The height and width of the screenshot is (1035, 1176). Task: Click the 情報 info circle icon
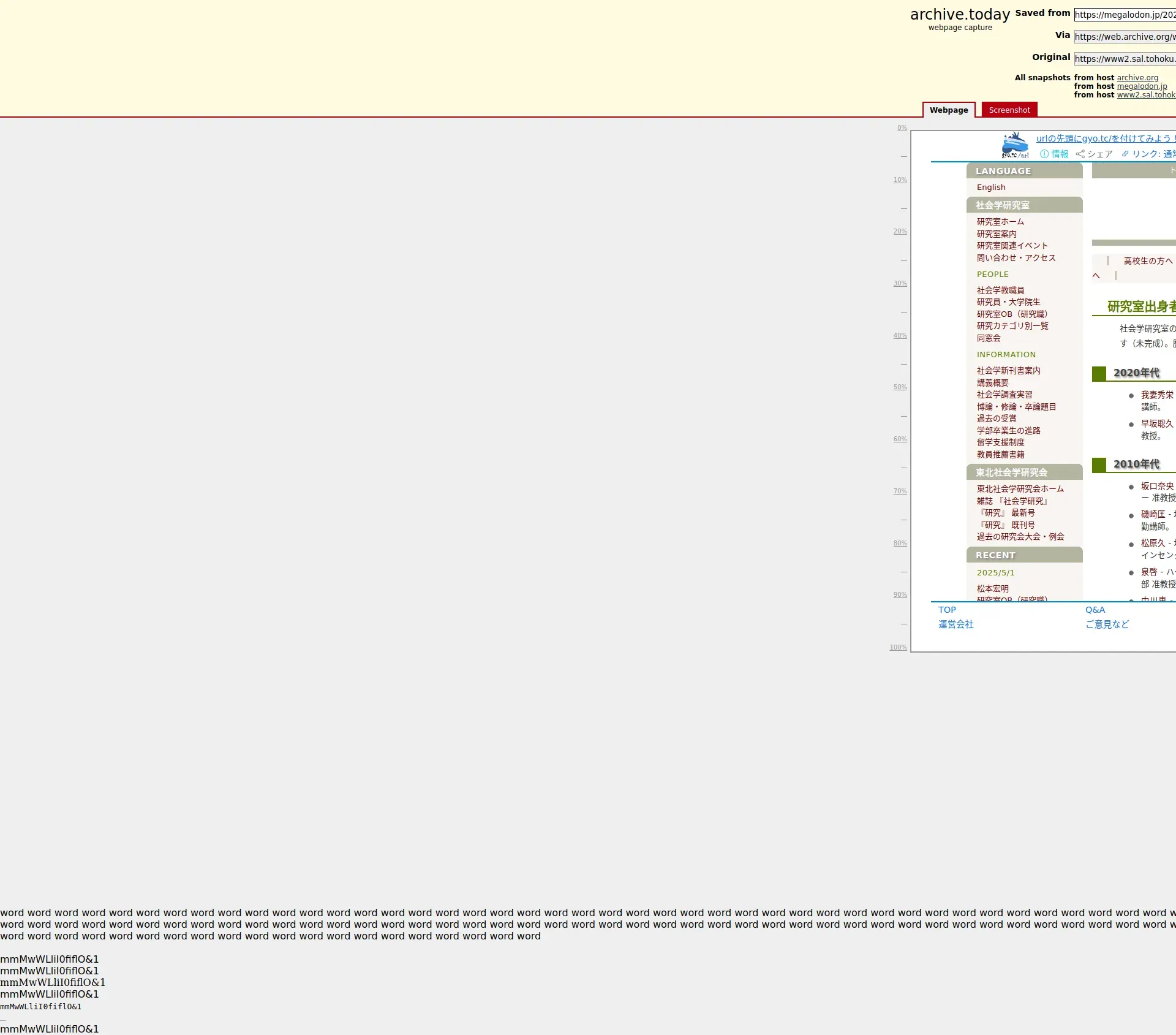point(1044,154)
